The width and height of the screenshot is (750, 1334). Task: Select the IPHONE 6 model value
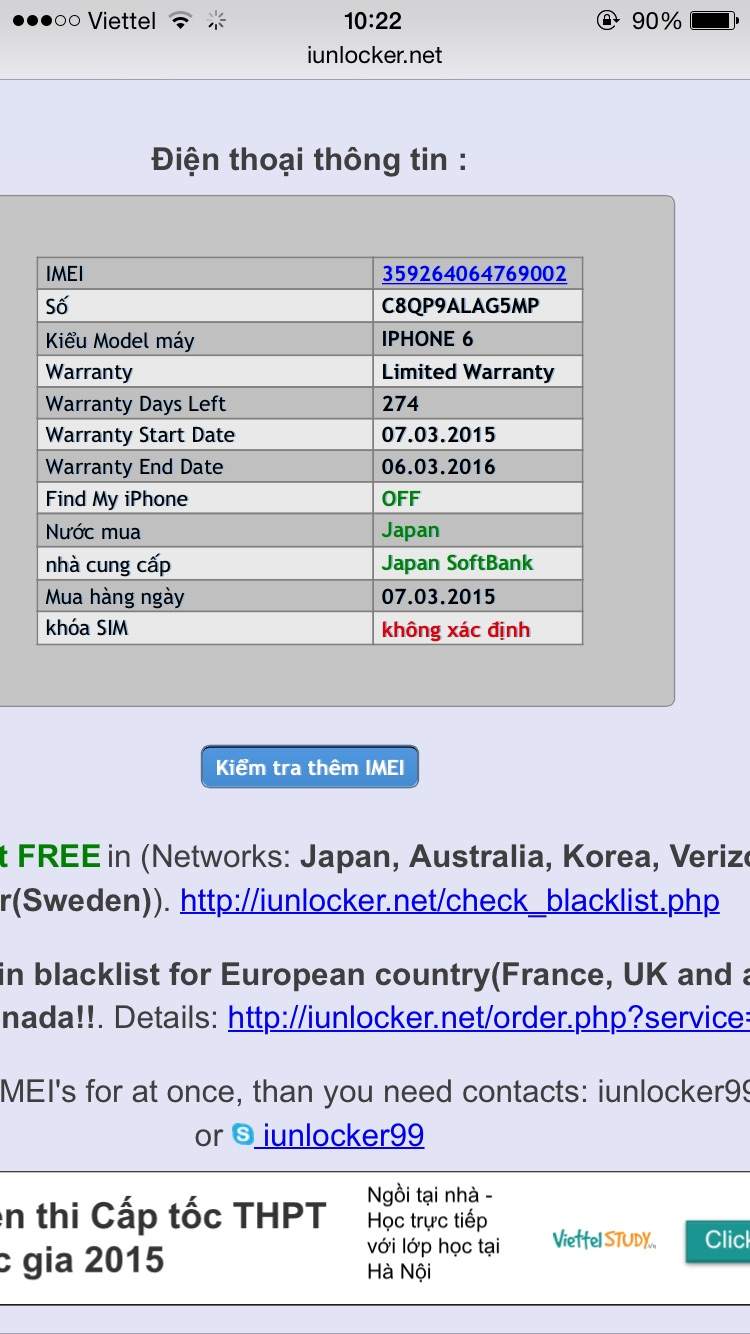click(x=428, y=339)
